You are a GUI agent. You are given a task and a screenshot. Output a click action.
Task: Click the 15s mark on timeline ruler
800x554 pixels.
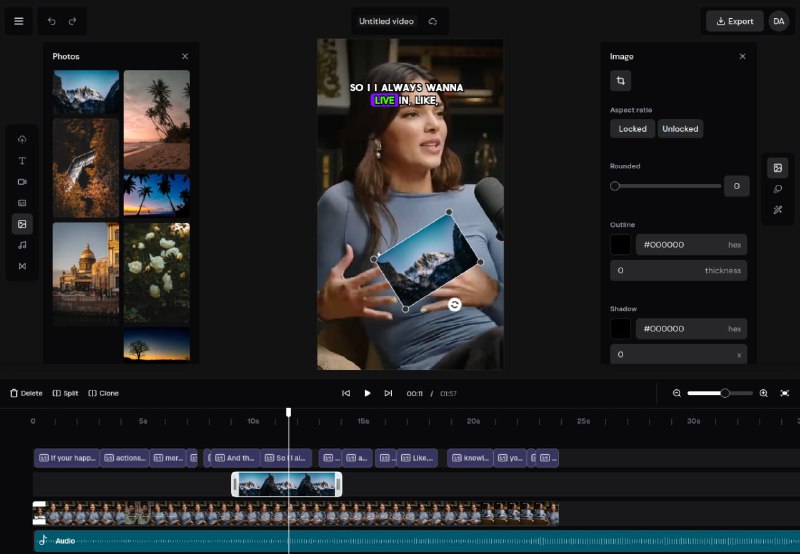[x=363, y=421]
